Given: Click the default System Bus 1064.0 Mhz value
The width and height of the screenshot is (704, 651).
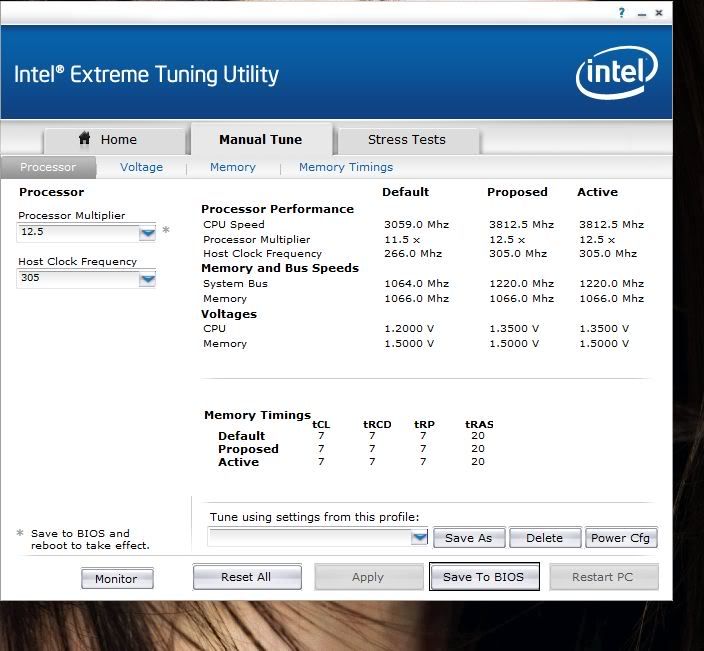Looking at the screenshot, I should [416, 284].
